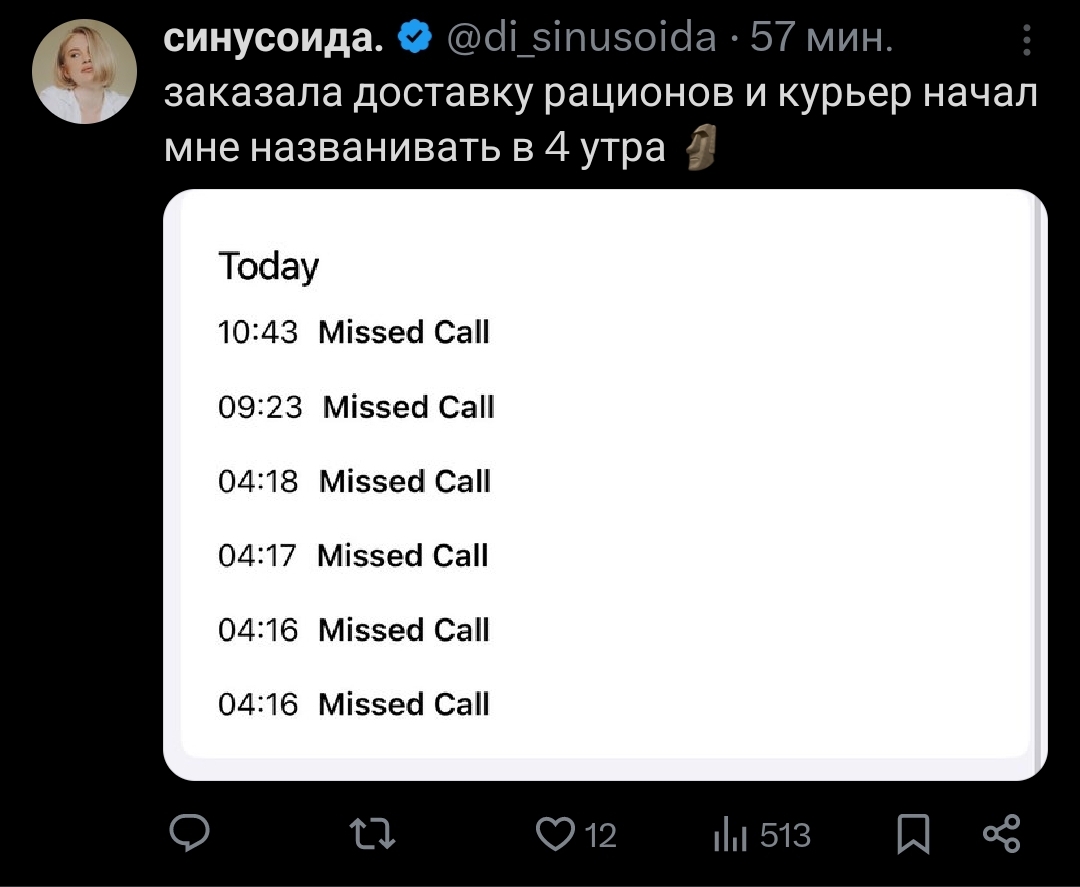
Task: Open the author's profile avatar
Action: 84,72
